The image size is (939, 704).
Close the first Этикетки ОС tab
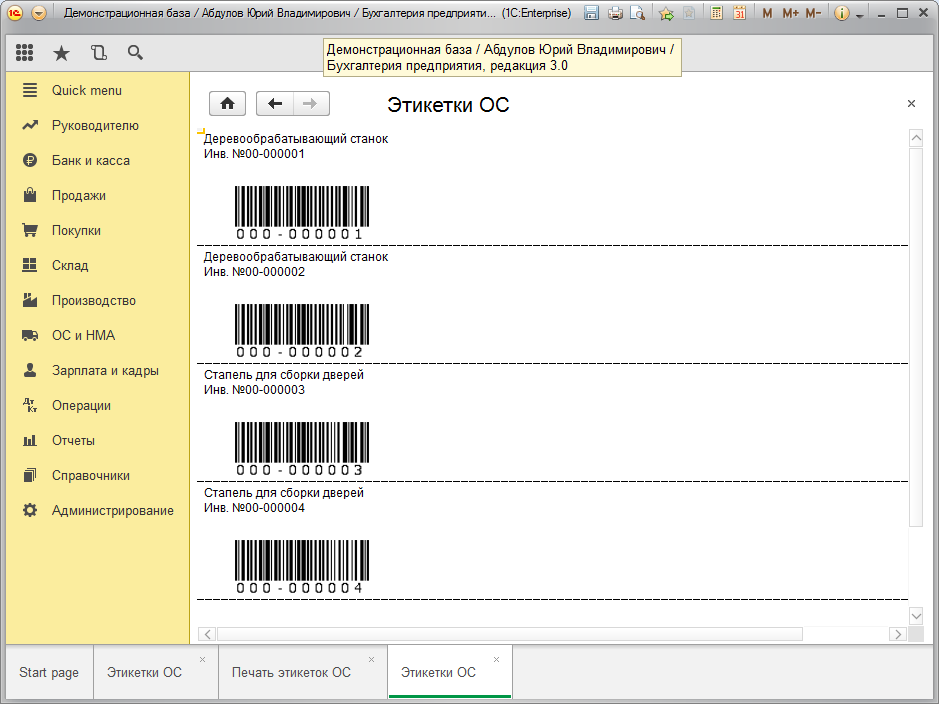coord(202,659)
